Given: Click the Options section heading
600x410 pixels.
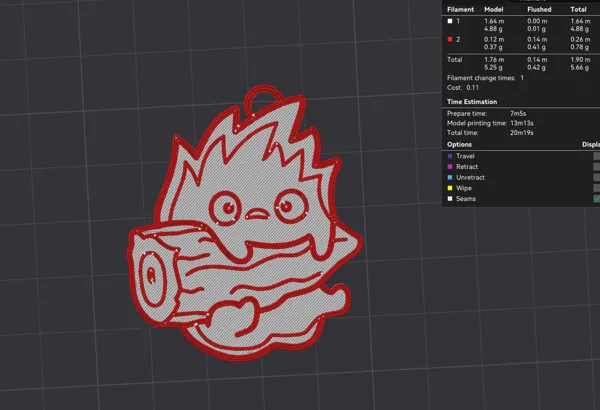Looking at the screenshot, I should click(x=459, y=145).
